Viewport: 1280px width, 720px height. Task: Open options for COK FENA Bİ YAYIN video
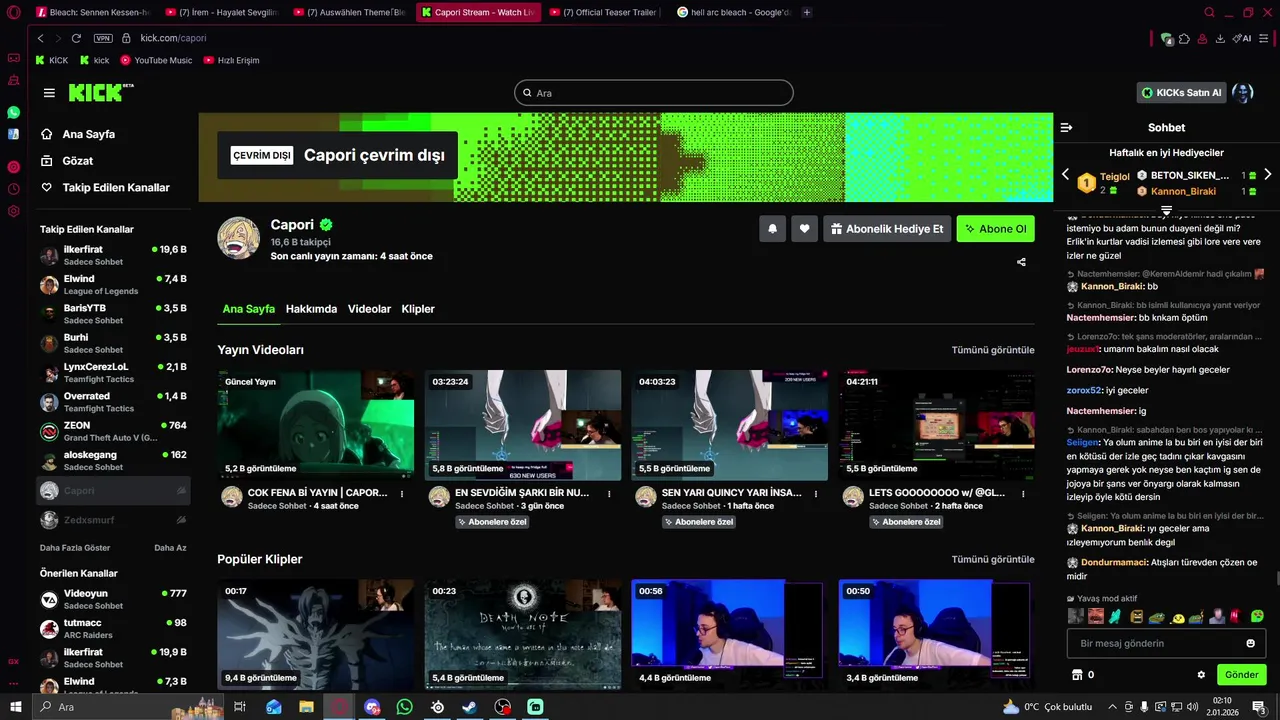[x=402, y=493]
